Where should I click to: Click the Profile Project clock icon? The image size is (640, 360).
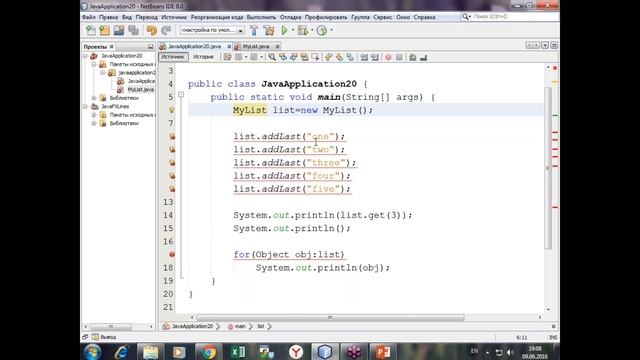tap(322, 30)
